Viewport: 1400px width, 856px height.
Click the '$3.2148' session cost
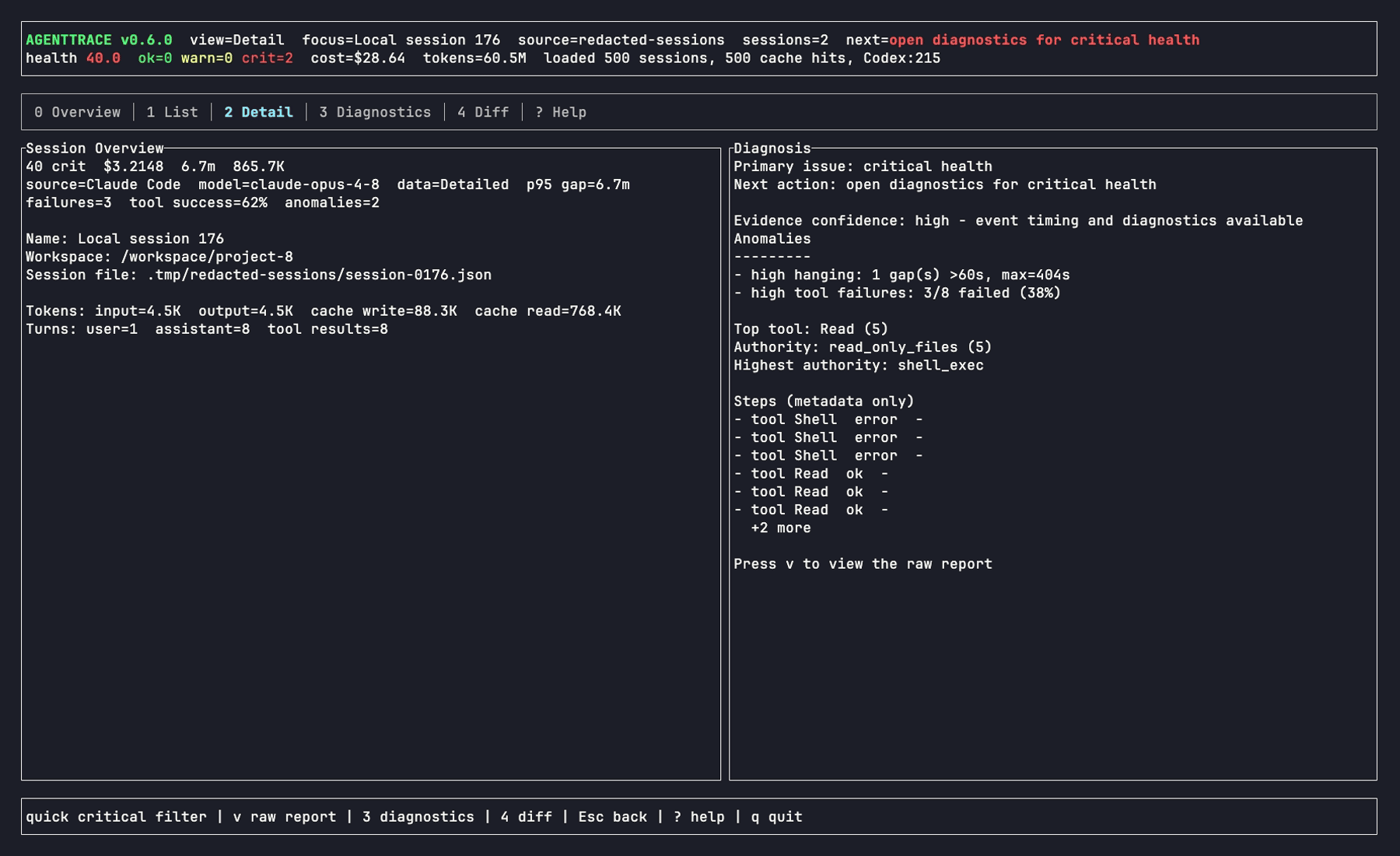[x=134, y=167]
